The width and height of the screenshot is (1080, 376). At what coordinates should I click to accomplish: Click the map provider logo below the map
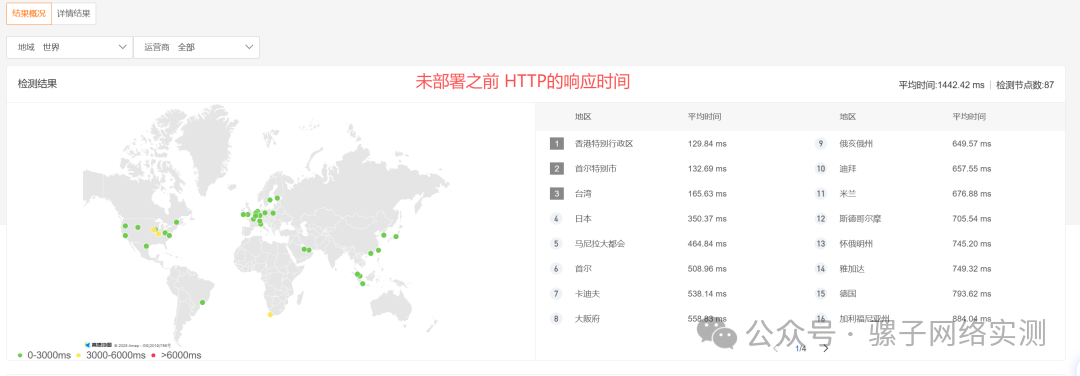click(97, 344)
